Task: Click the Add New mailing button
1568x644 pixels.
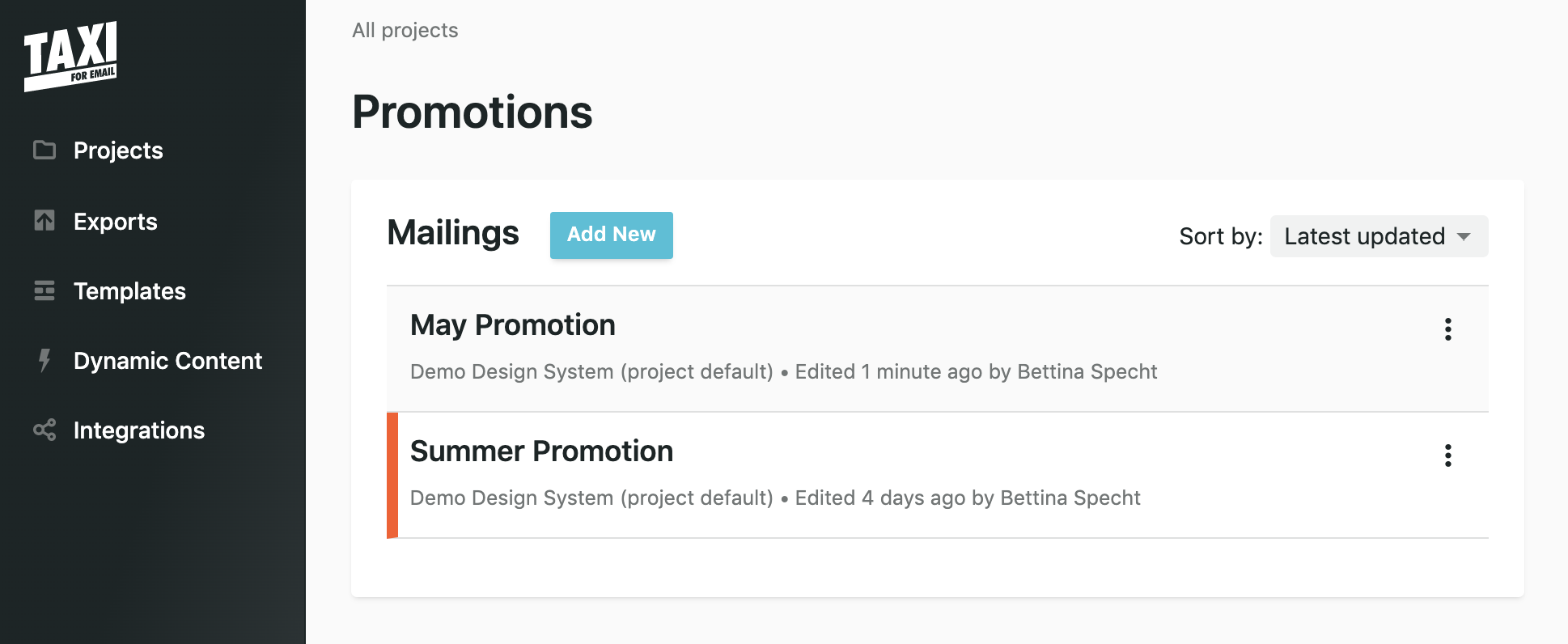Action: coord(612,235)
